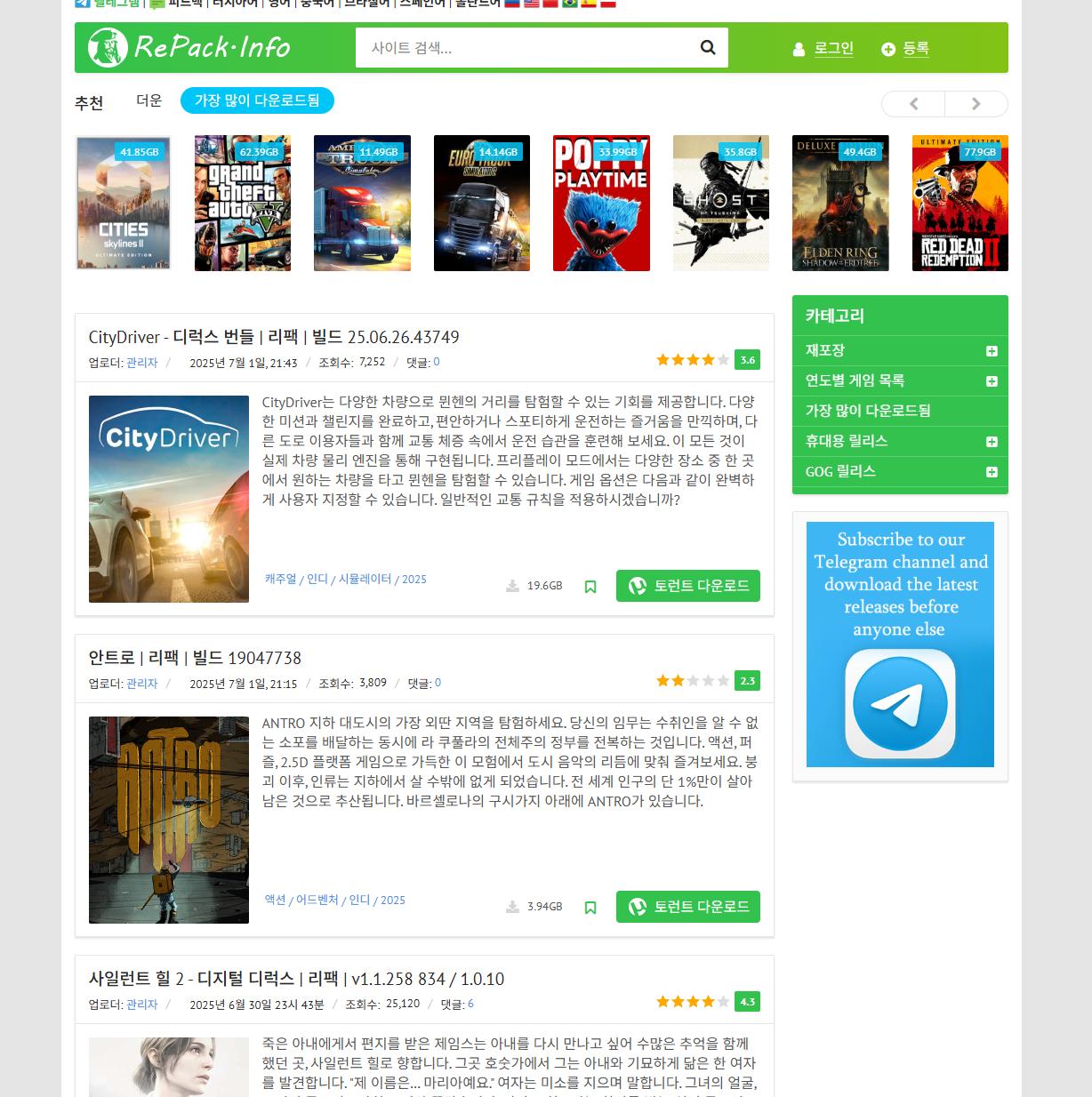The width and height of the screenshot is (1092, 1097).
Task: Open comments count on 사일런트 힐 2 post
Action: tap(470, 1004)
